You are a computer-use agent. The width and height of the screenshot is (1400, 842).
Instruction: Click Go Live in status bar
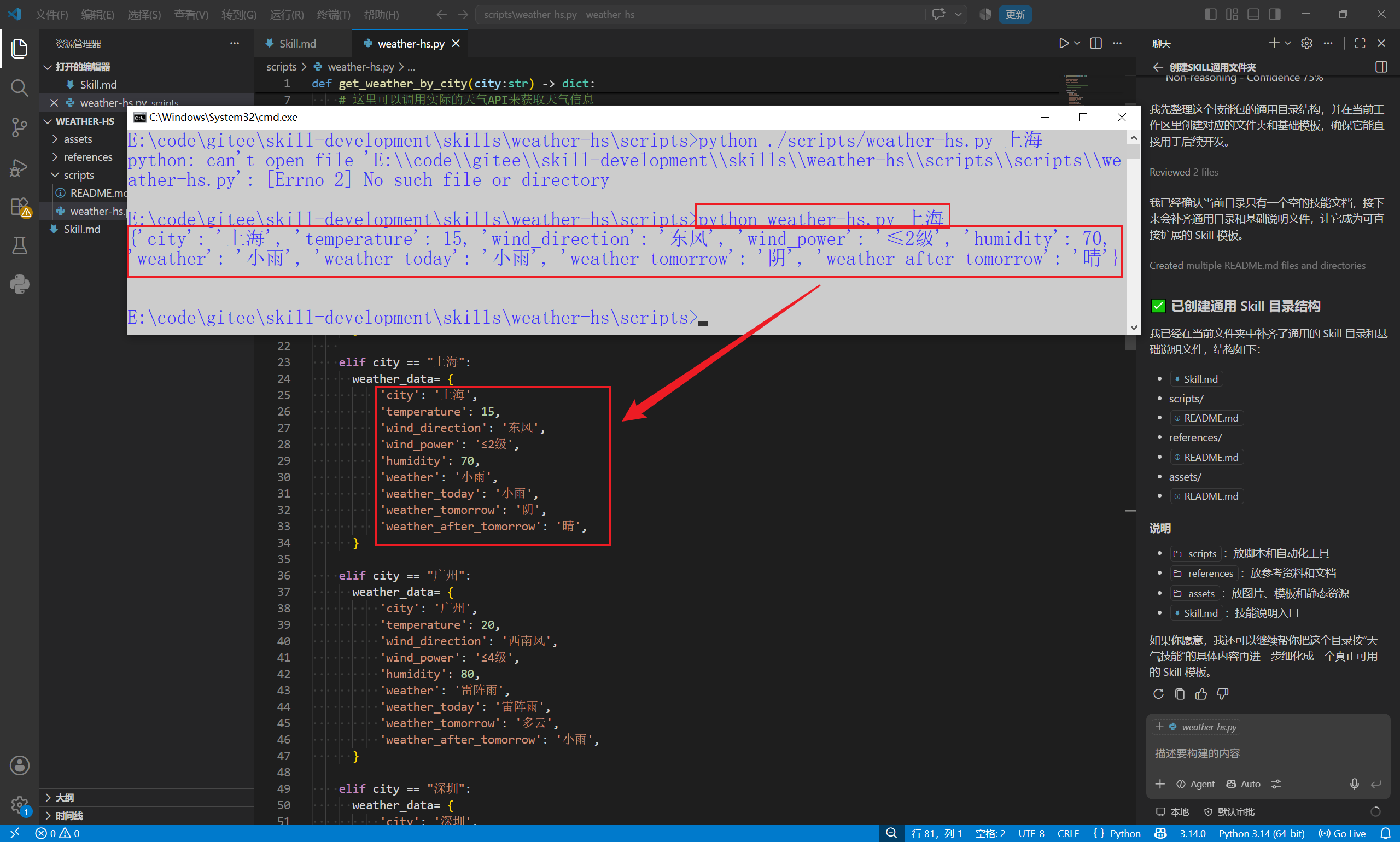pos(1343,833)
